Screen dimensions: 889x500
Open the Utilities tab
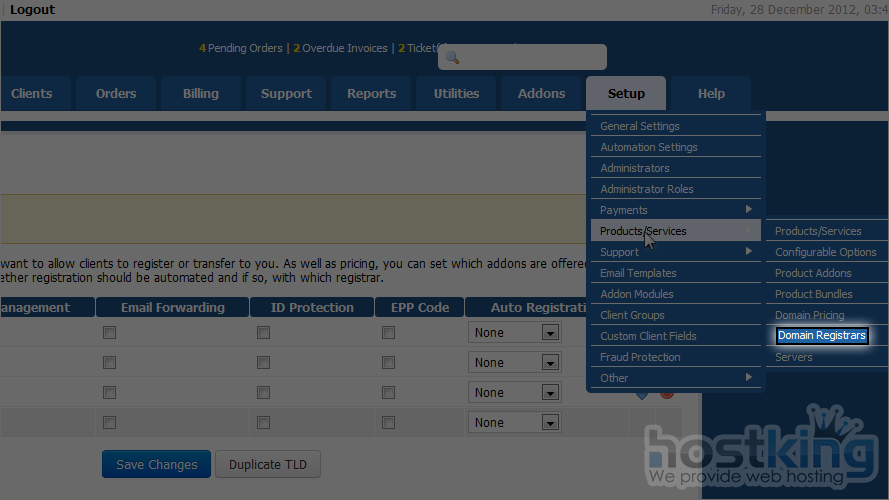tap(456, 94)
